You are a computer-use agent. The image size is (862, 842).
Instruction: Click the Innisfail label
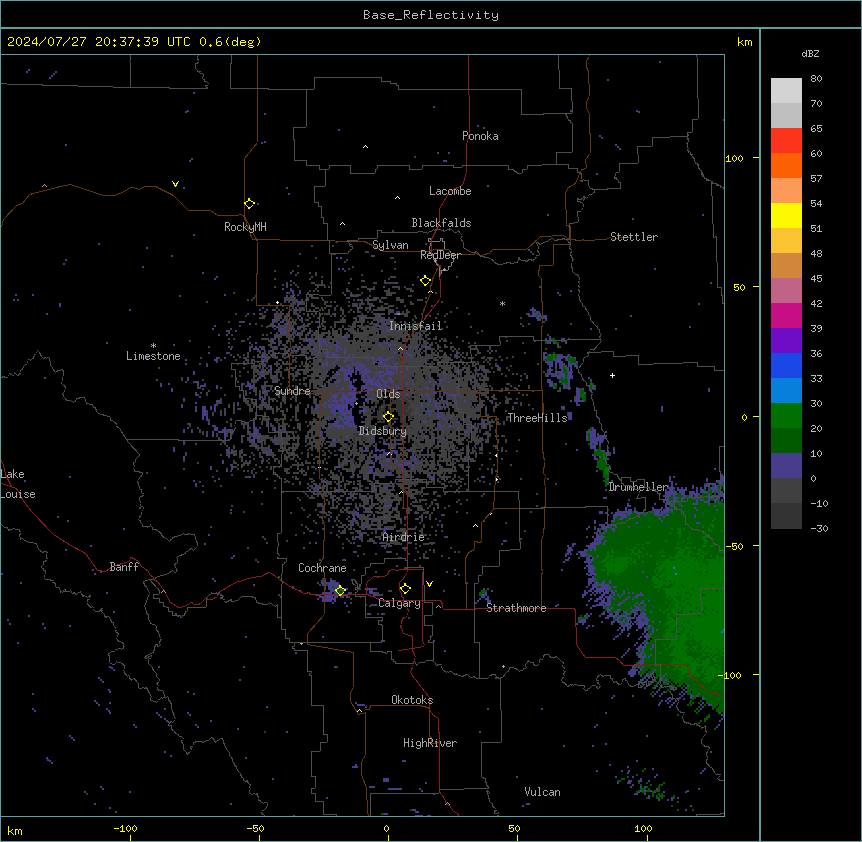(416, 326)
